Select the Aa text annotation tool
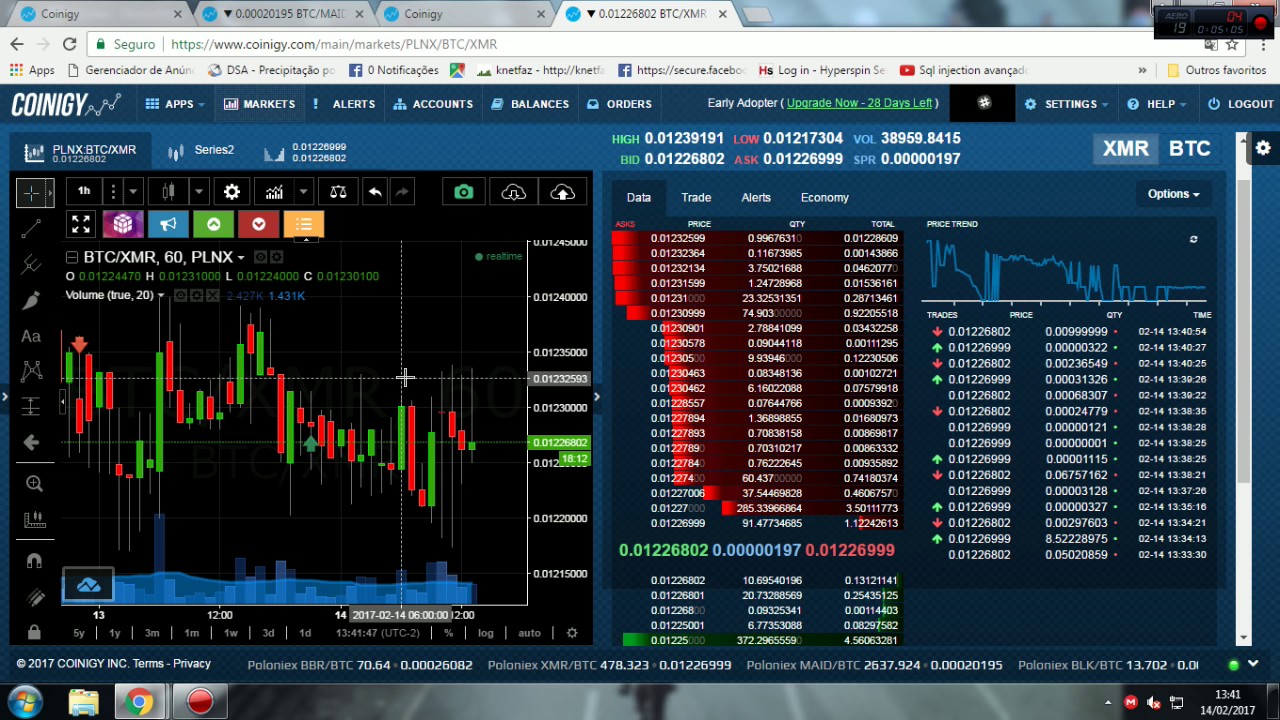This screenshot has height=720, width=1280. click(31, 337)
